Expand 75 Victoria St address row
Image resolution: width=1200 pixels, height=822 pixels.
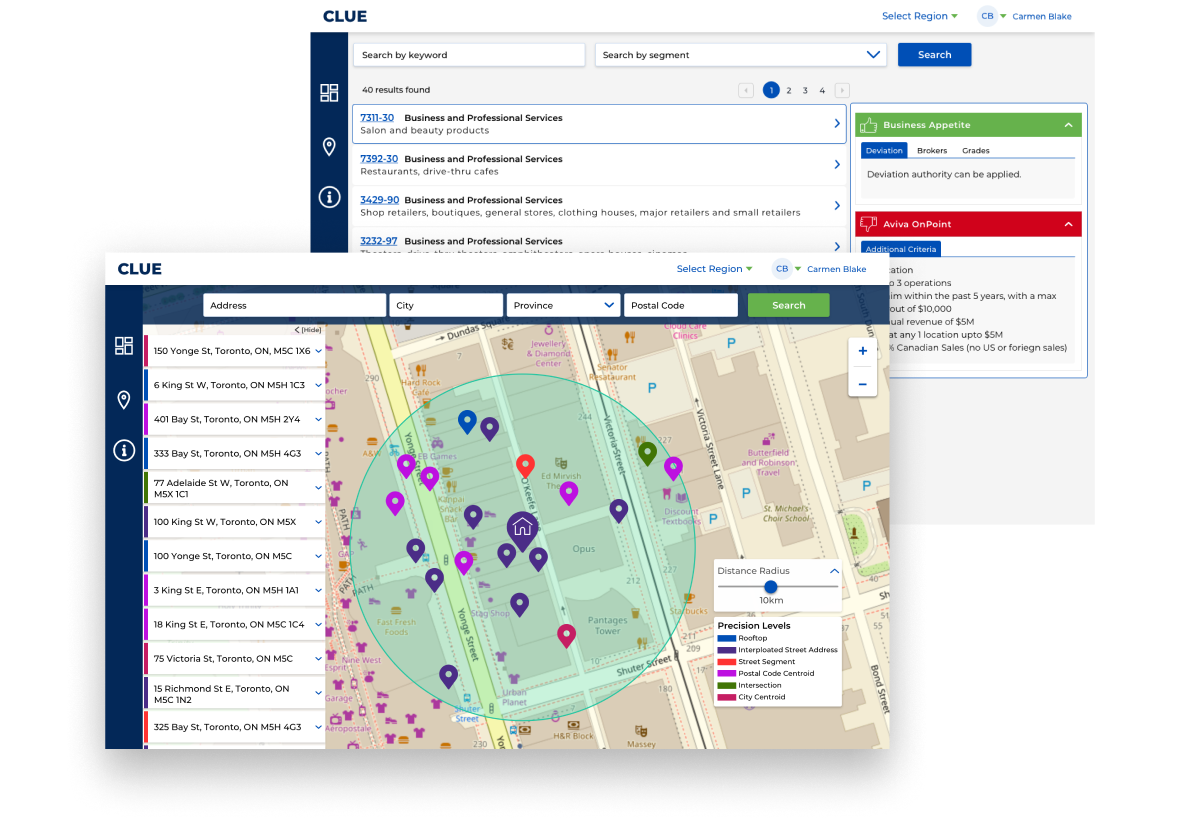[x=319, y=659]
